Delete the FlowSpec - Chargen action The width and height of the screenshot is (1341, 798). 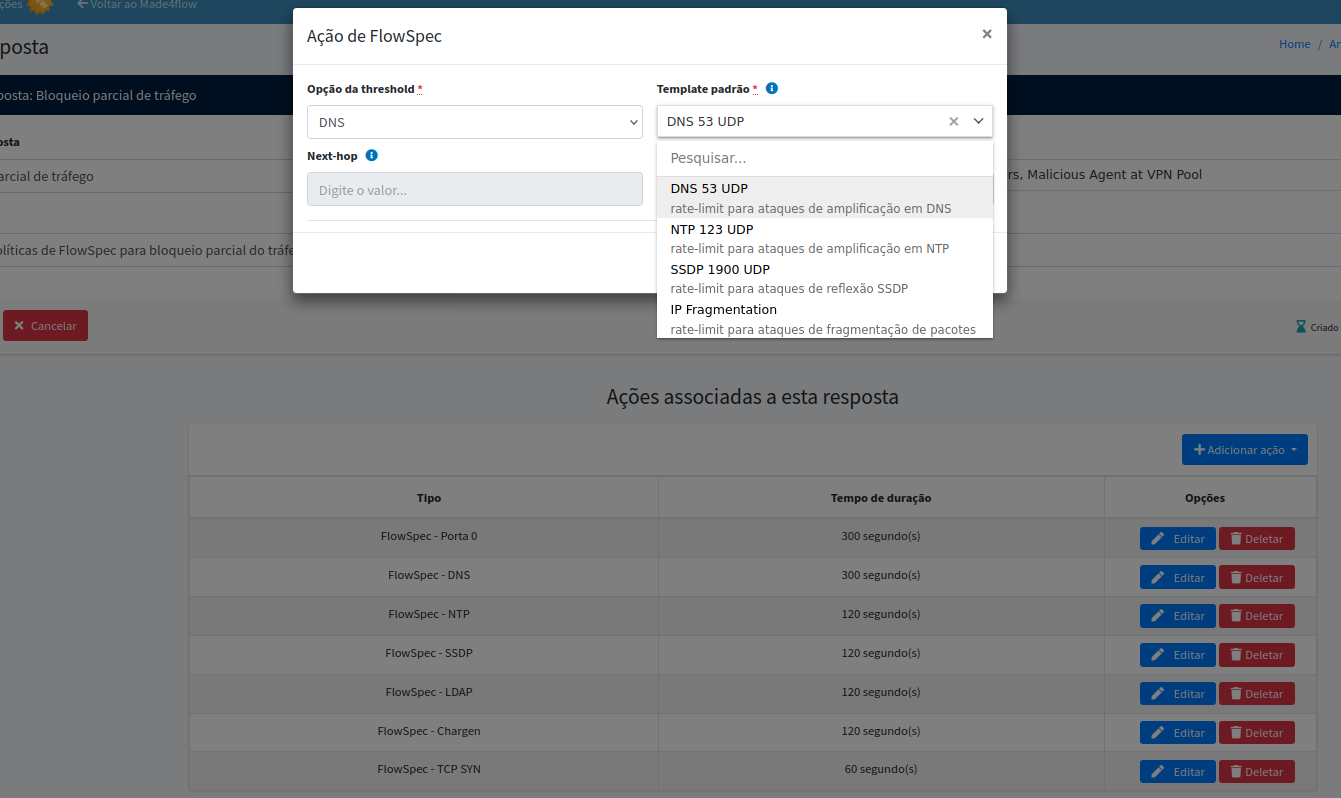tap(1257, 733)
